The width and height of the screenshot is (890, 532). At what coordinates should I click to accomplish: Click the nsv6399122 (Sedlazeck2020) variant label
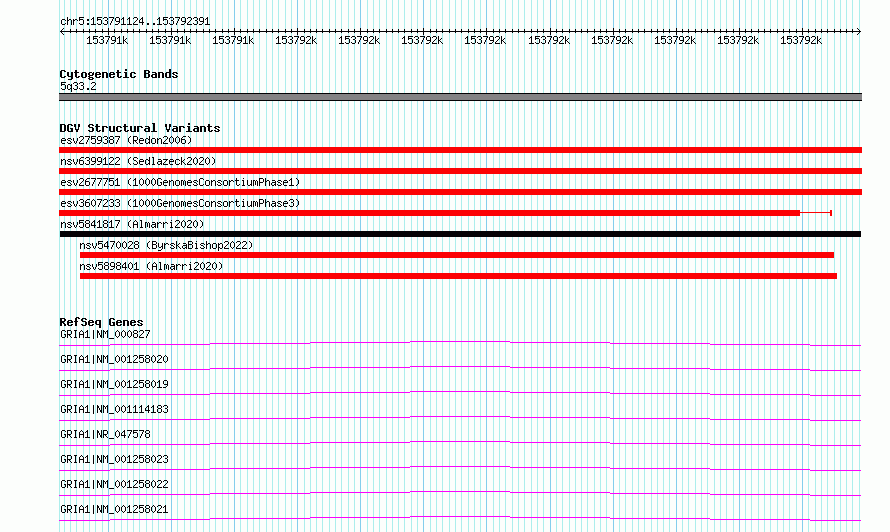coord(138,161)
